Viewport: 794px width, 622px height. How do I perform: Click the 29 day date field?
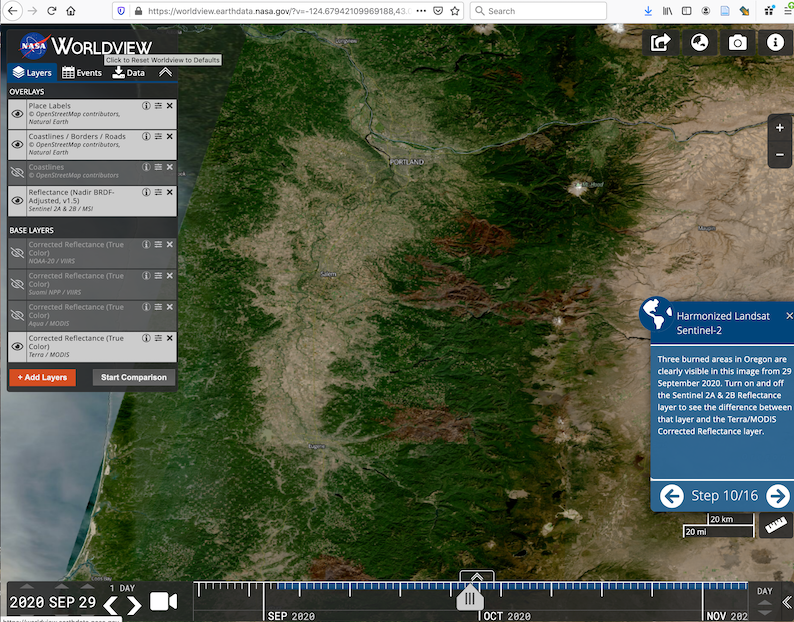pyautogui.click(x=87, y=602)
